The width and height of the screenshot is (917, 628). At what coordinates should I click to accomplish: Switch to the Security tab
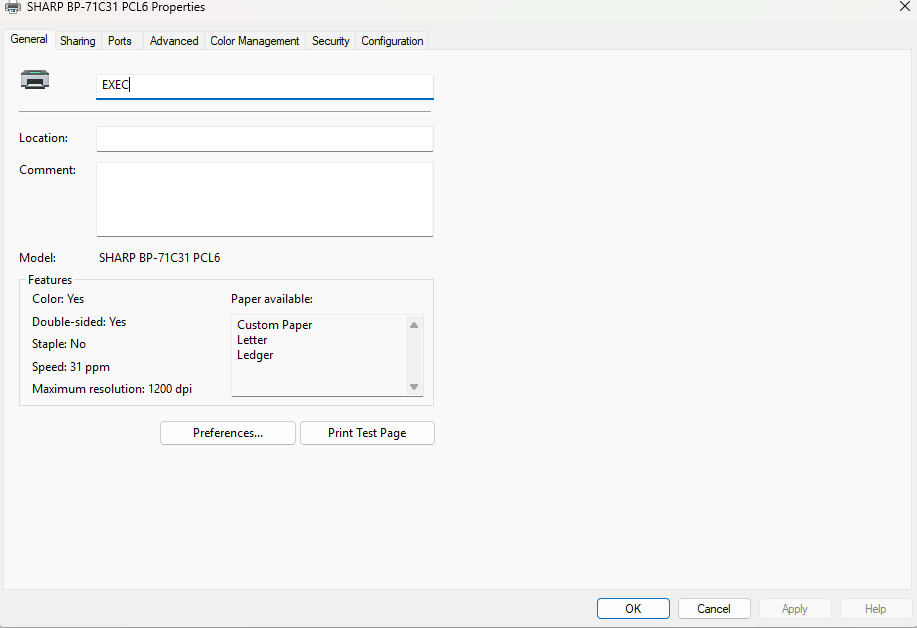(x=330, y=41)
